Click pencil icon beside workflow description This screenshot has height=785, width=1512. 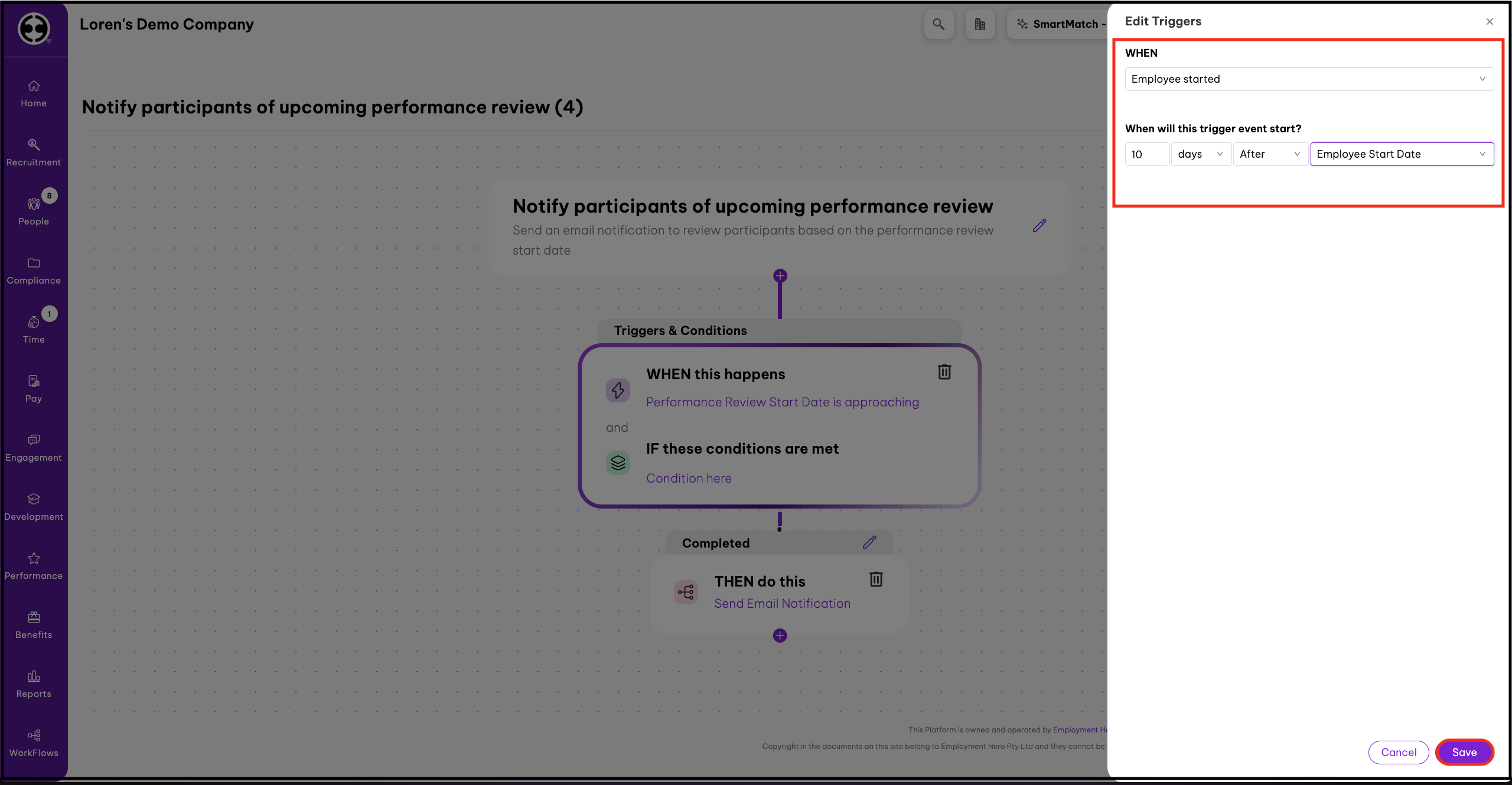[x=1039, y=226]
